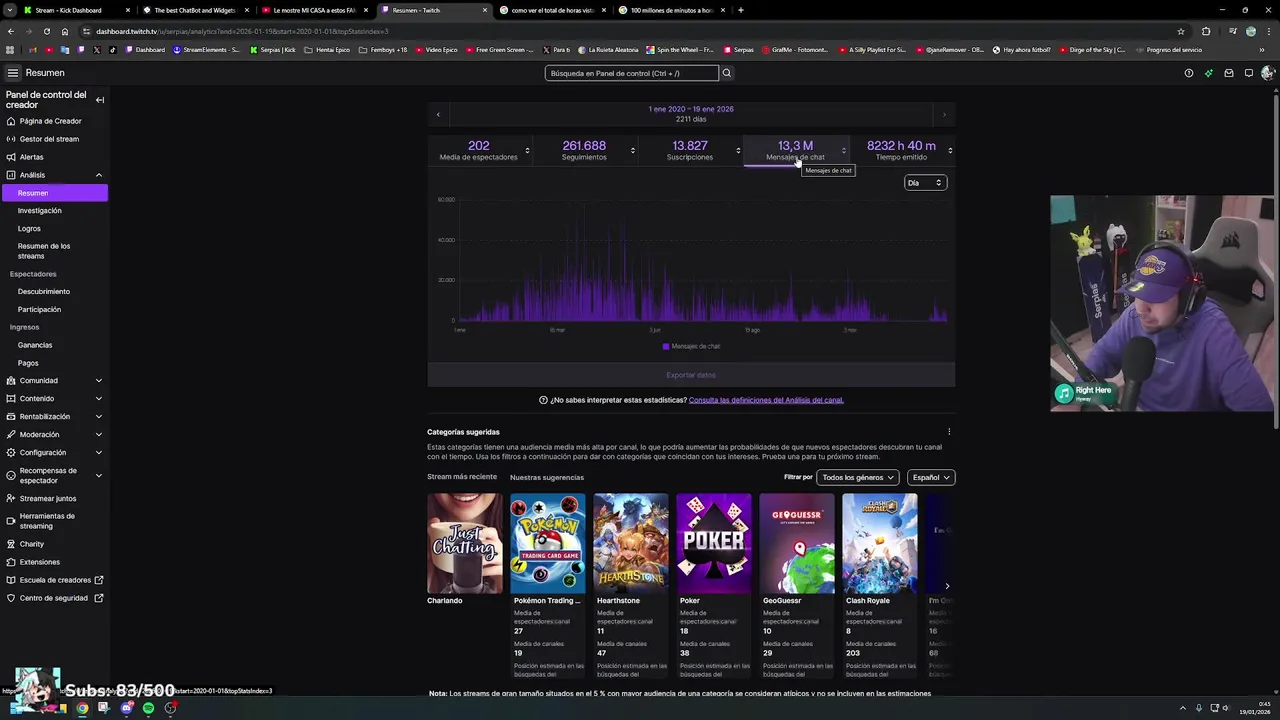This screenshot has height=720, width=1280.
Task: Expand the Comunidad section chevron
Action: pyautogui.click(x=99, y=381)
